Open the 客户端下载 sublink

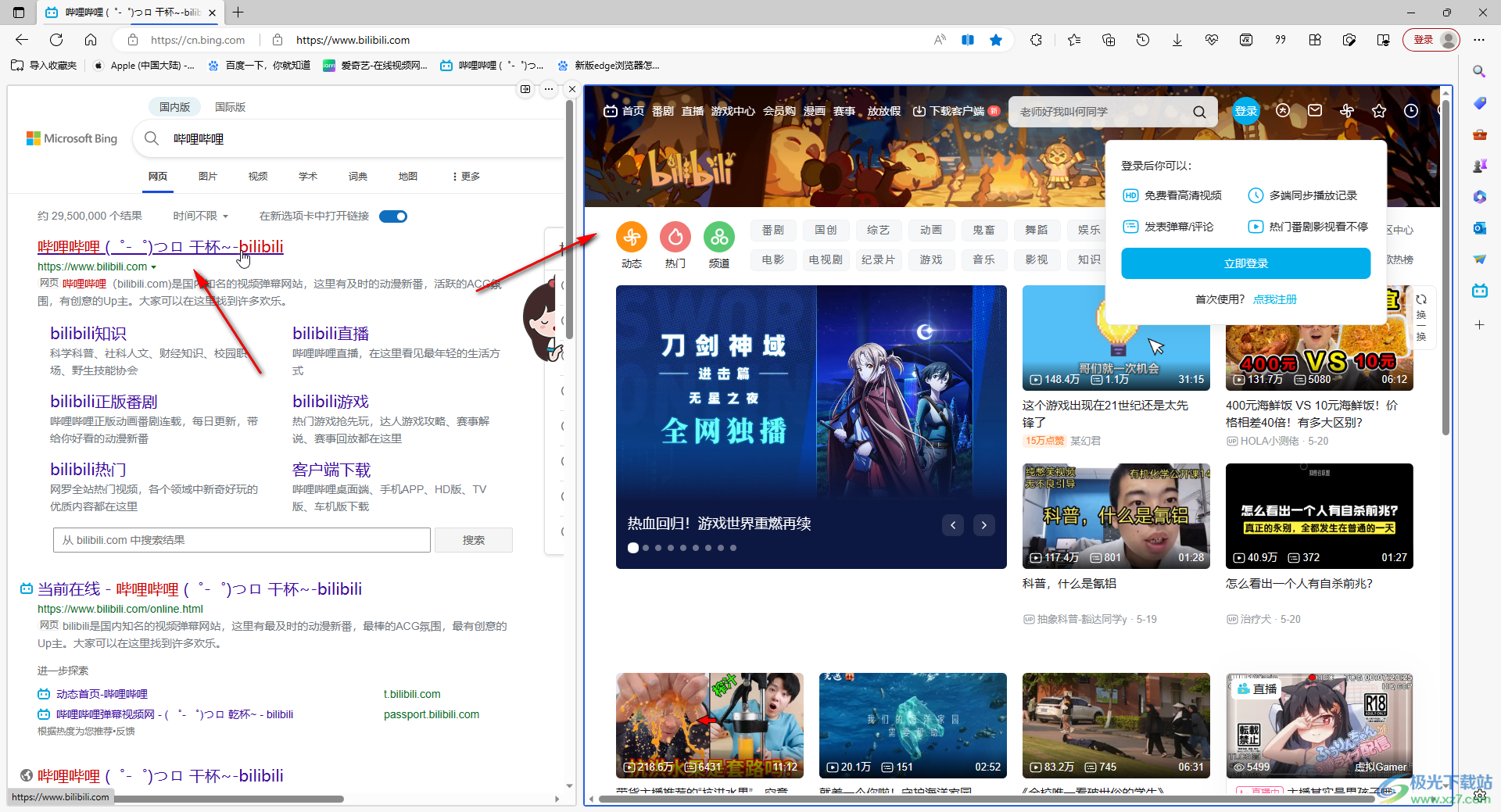(x=331, y=470)
